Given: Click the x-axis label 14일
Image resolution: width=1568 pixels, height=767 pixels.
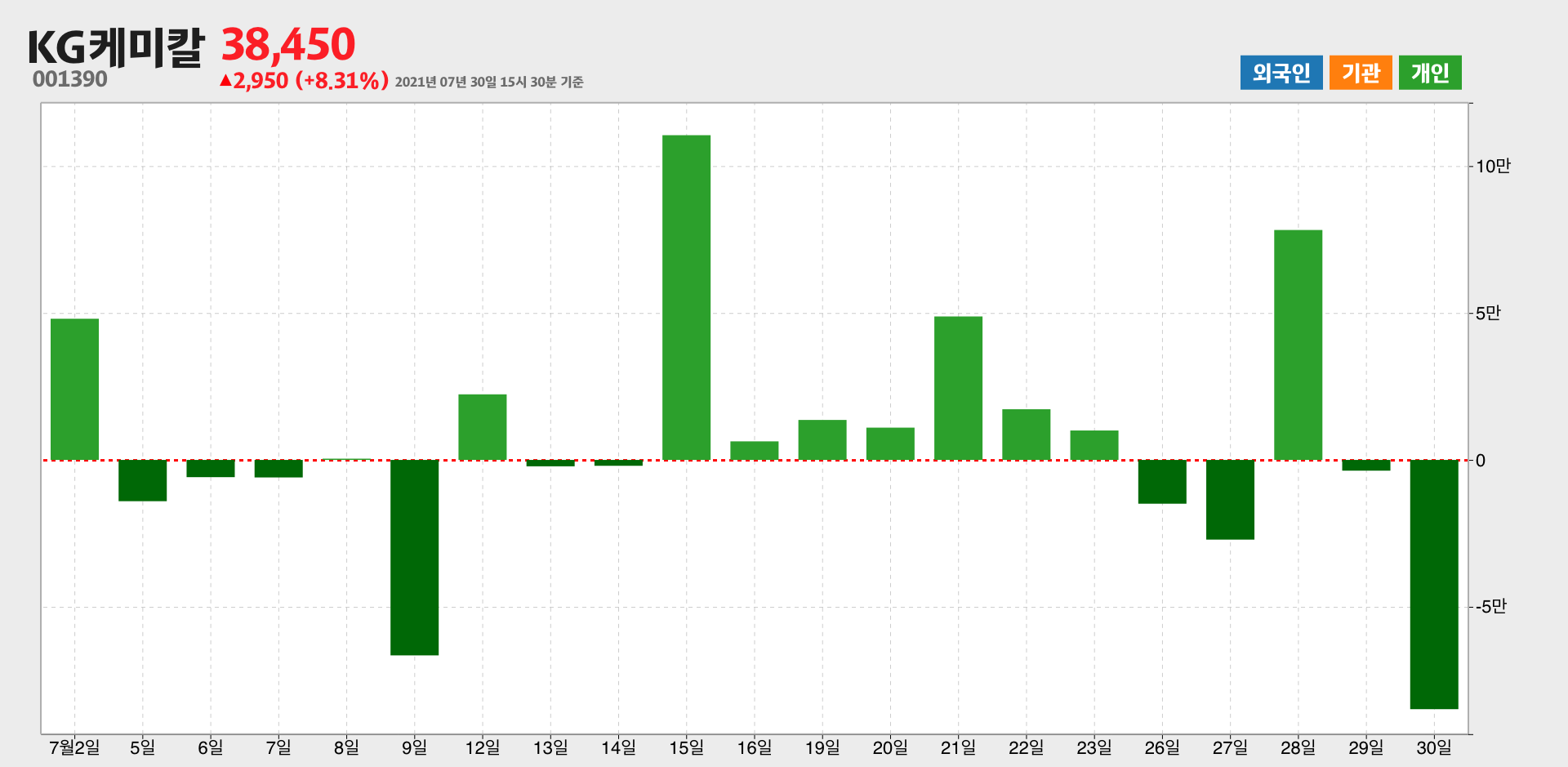Looking at the screenshot, I should [618, 747].
